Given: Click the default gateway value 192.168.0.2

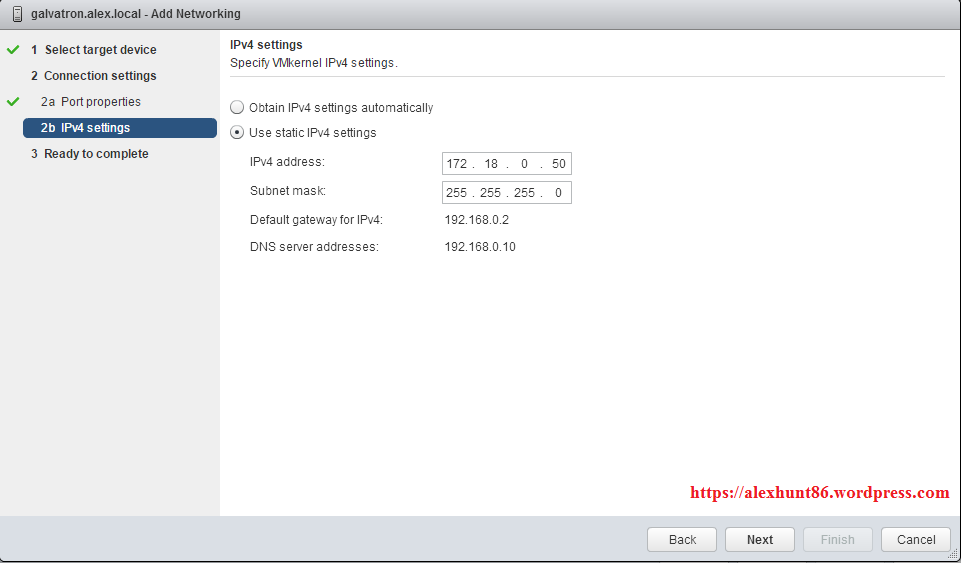Looking at the screenshot, I should (x=477, y=220).
